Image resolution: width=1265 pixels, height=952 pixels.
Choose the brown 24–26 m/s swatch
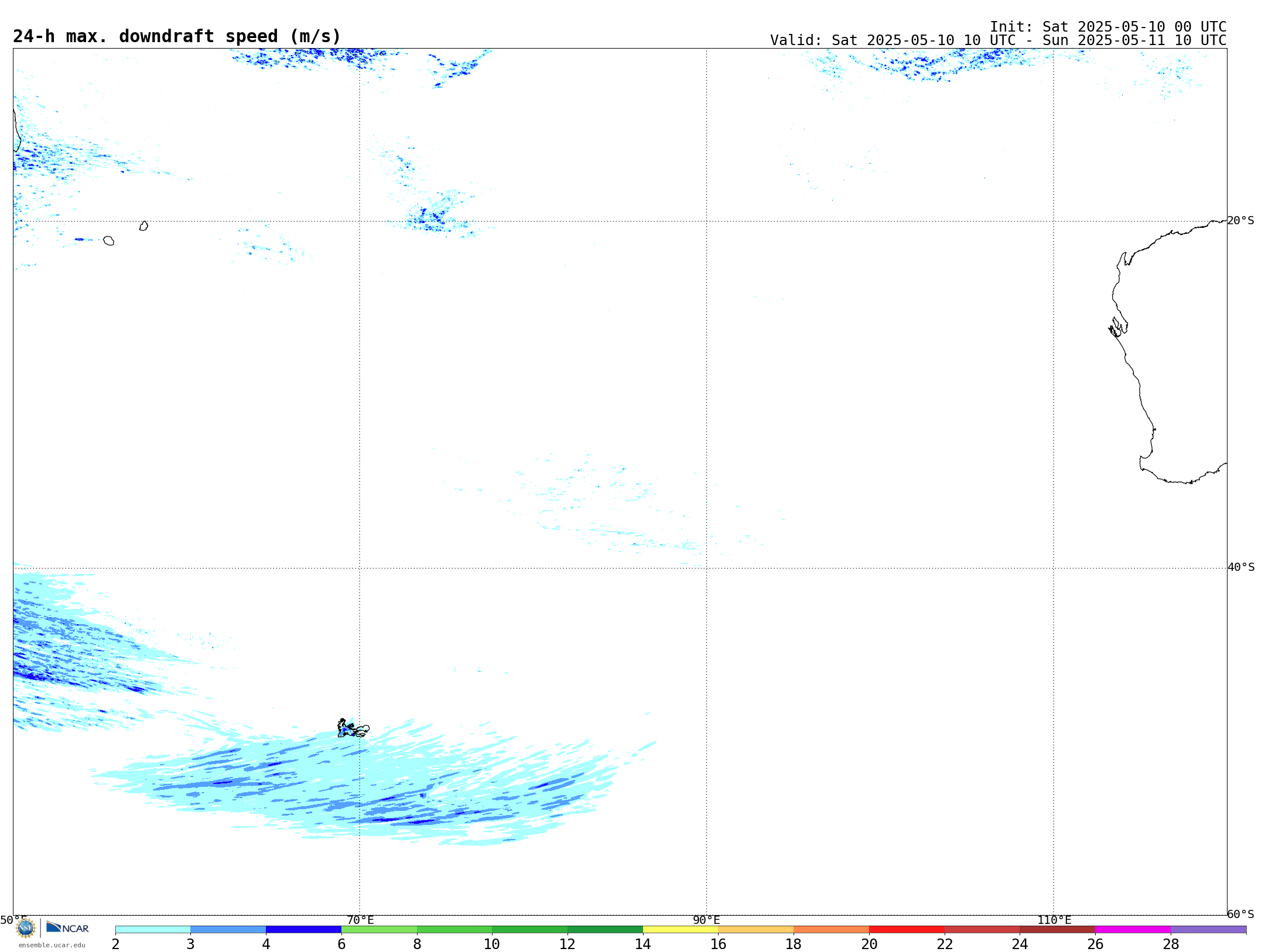1058,930
